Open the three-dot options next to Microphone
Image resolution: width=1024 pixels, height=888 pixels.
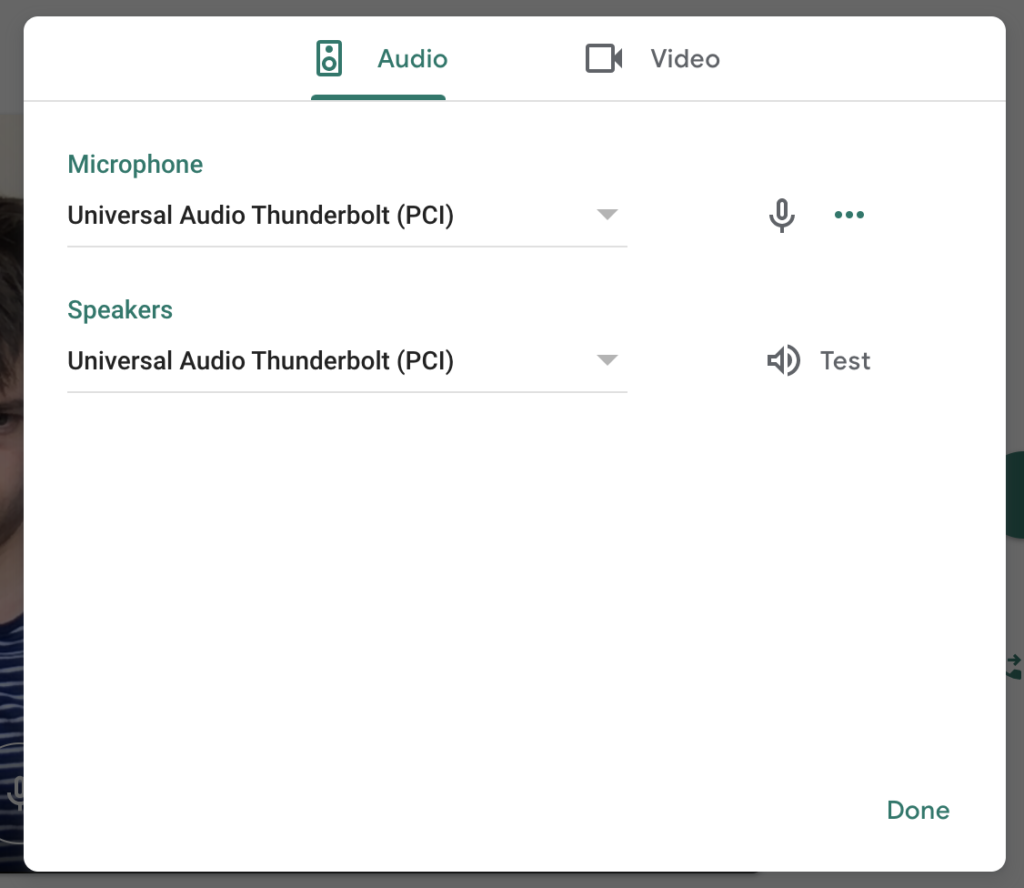click(x=849, y=215)
